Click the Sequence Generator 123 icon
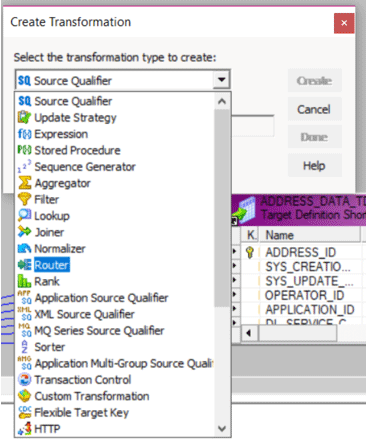The width and height of the screenshot is (367, 439). point(24,166)
